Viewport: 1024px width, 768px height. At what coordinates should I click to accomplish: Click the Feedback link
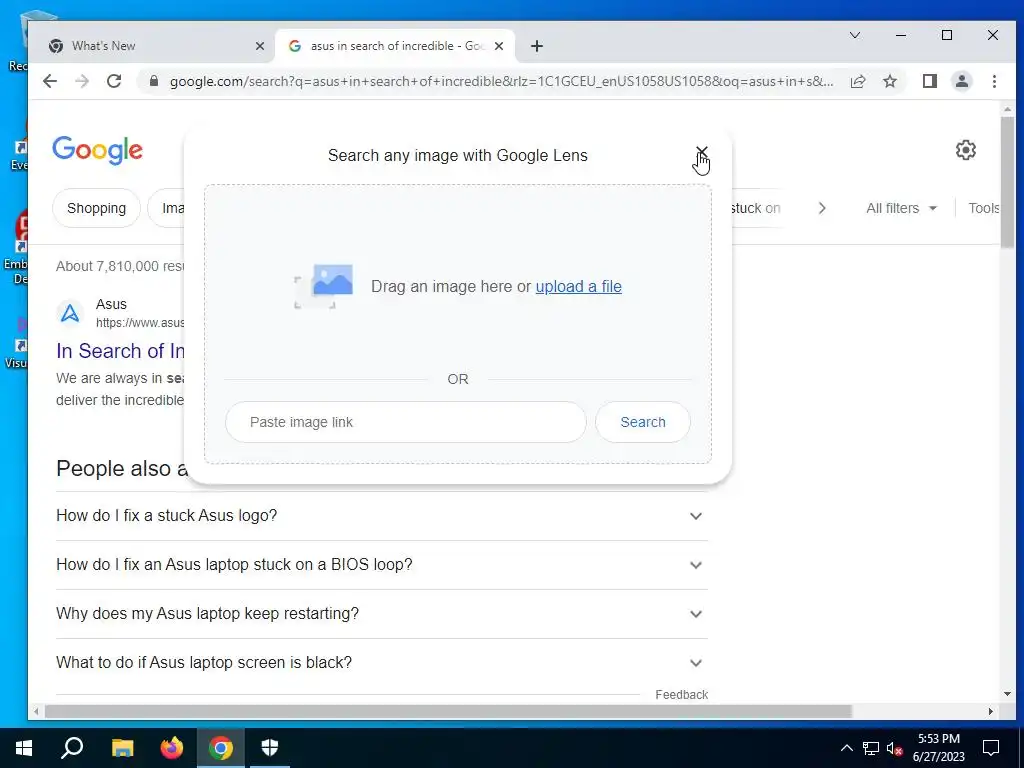(681, 695)
